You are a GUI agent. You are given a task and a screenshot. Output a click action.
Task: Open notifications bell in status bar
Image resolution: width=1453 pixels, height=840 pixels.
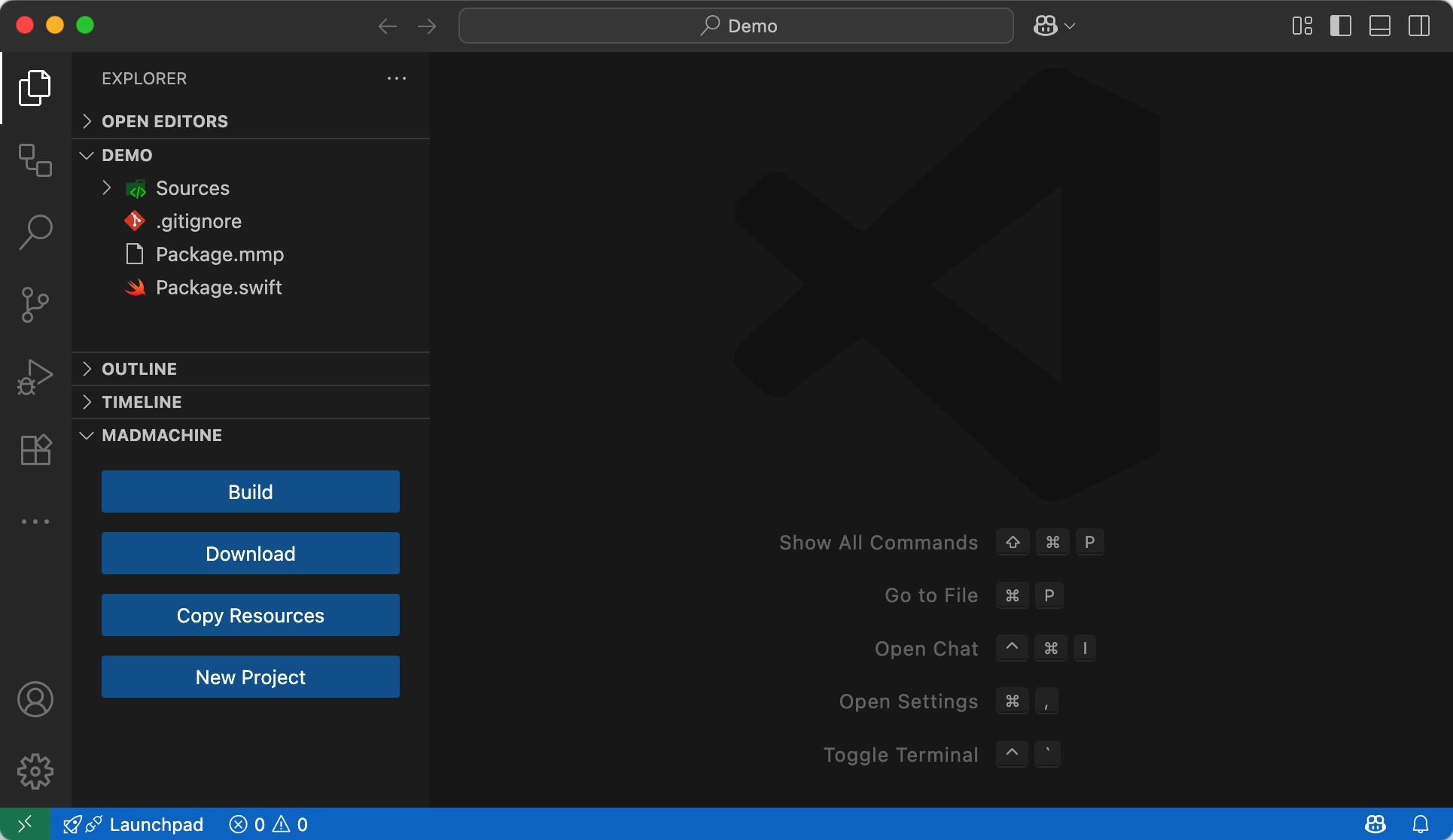(x=1420, y=824)
